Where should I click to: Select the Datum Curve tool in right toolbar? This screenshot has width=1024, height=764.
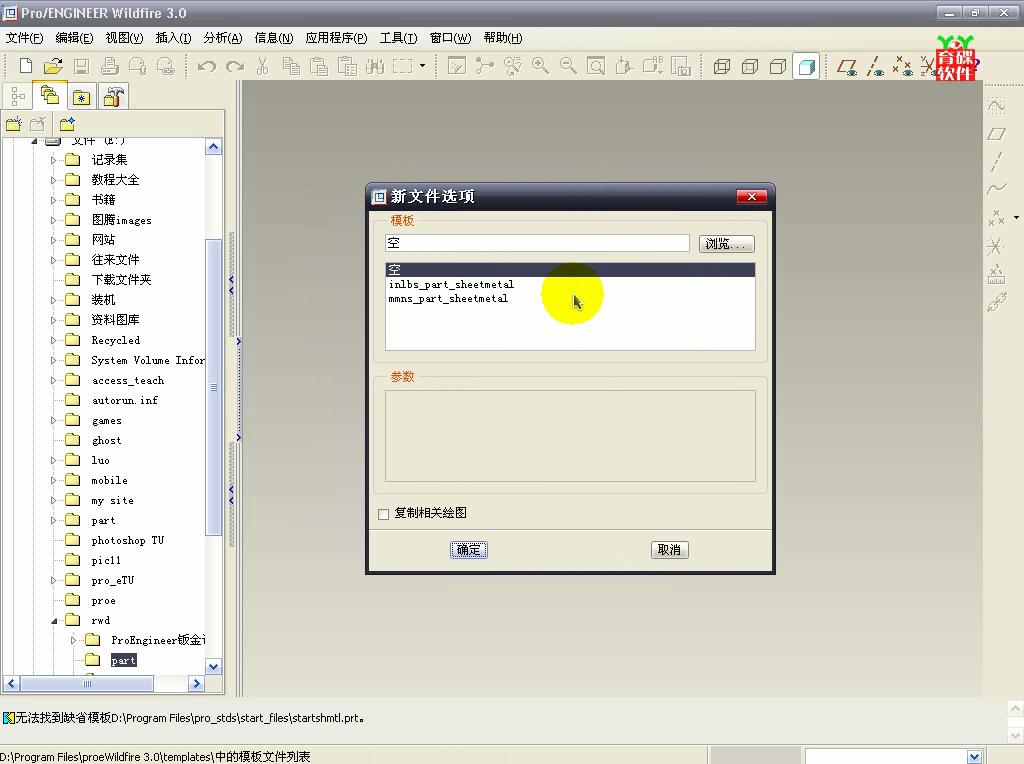pyautogui.click(x=997, y=190)
